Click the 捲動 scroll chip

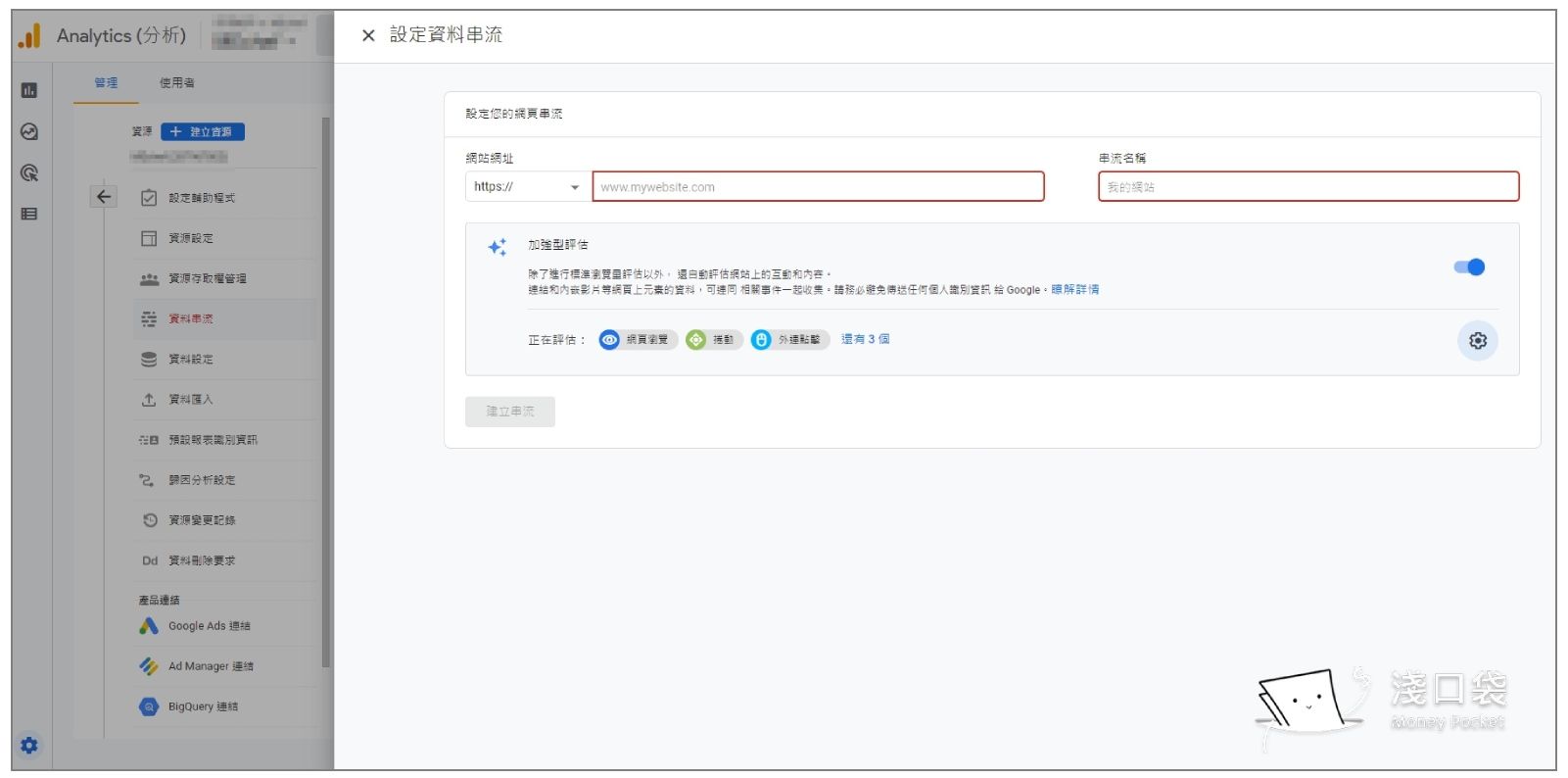713,340
